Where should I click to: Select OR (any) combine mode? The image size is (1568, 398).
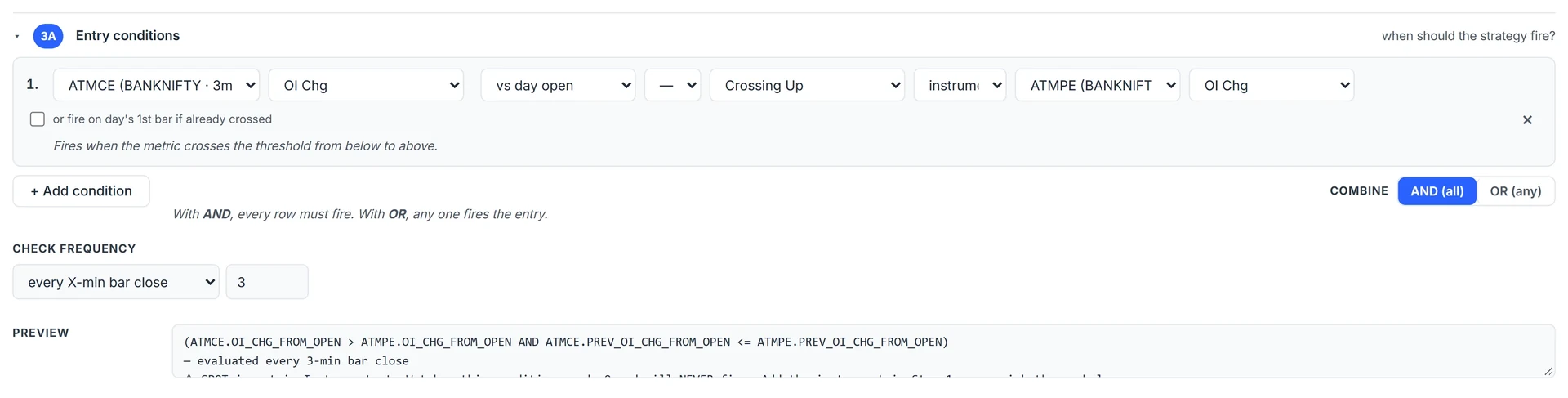click(x=1516, y=191)
